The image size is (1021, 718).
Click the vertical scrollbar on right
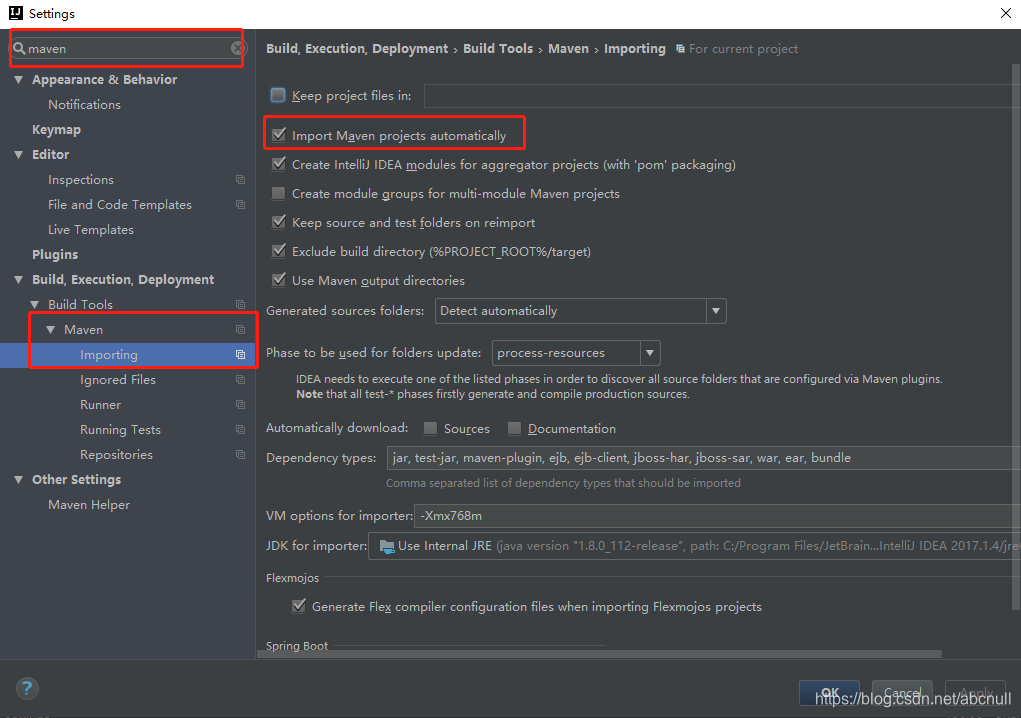pos(1016,337)
